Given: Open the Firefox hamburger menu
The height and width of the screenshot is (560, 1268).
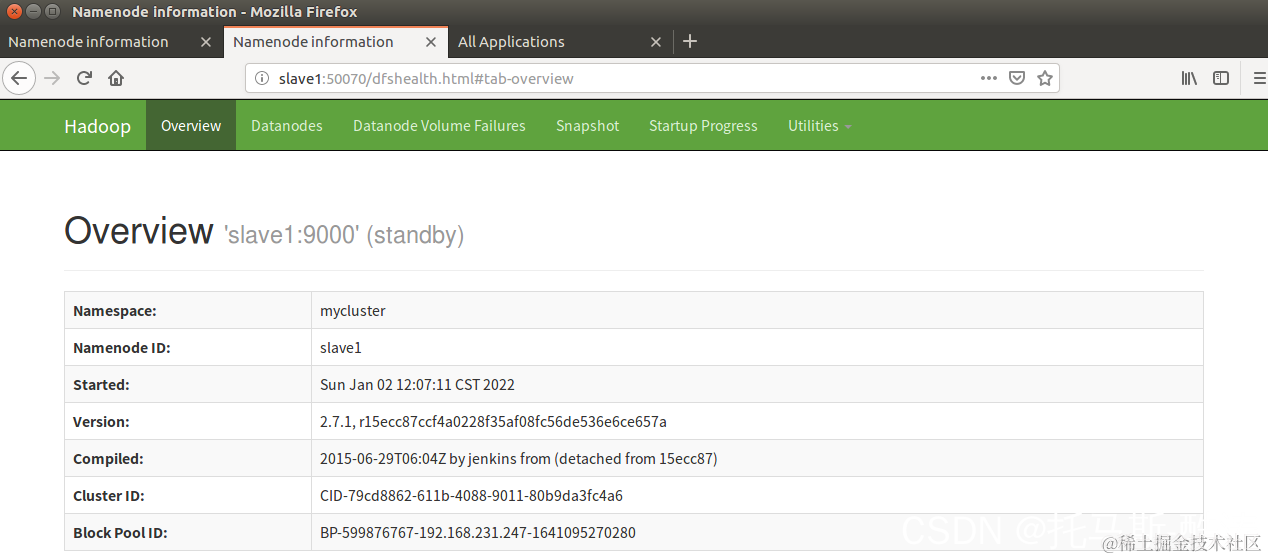Looking at the screenshot, I should (x=1258, y=78).
